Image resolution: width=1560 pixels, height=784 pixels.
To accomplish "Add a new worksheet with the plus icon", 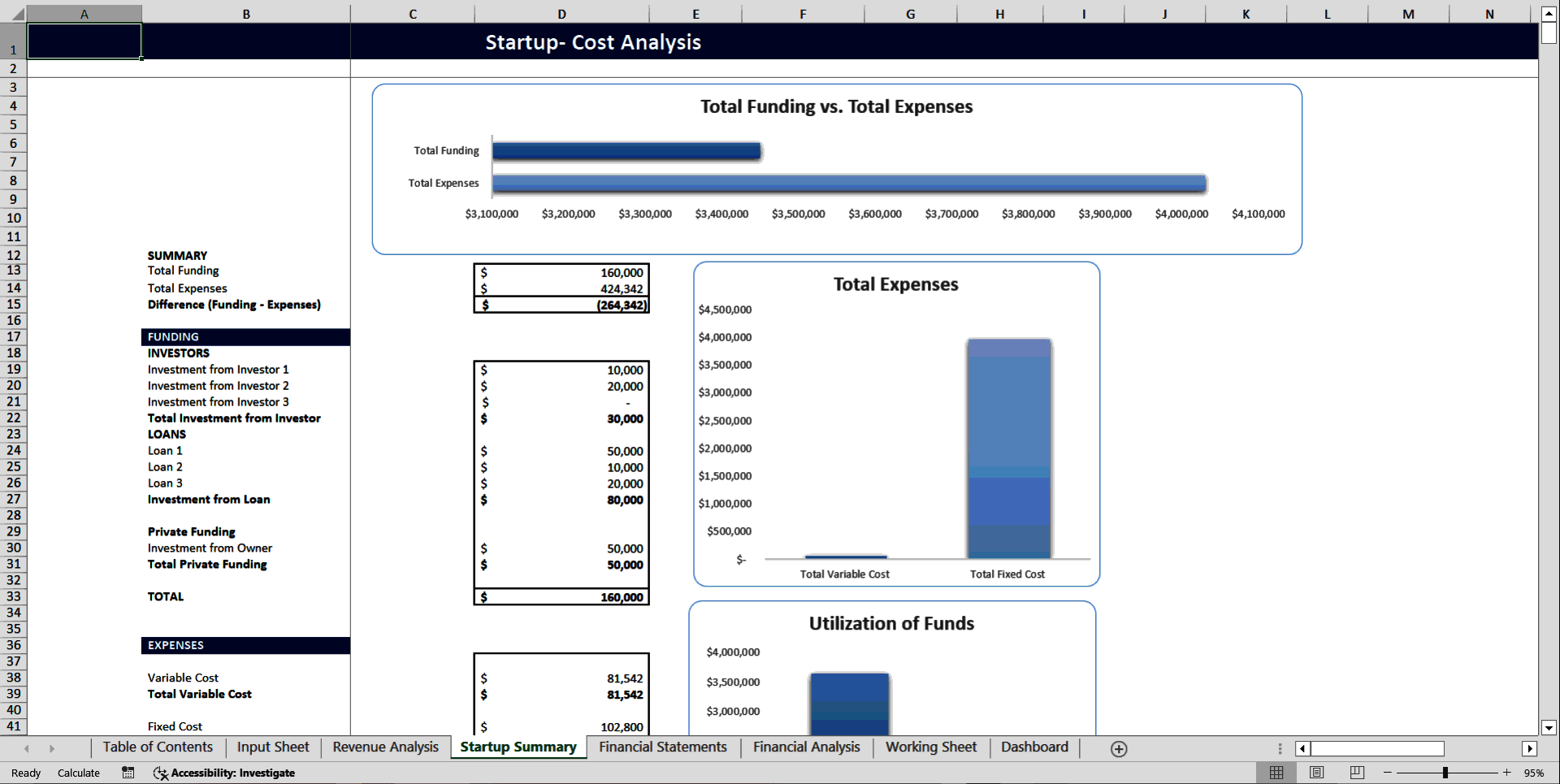I will point(1119,748).
